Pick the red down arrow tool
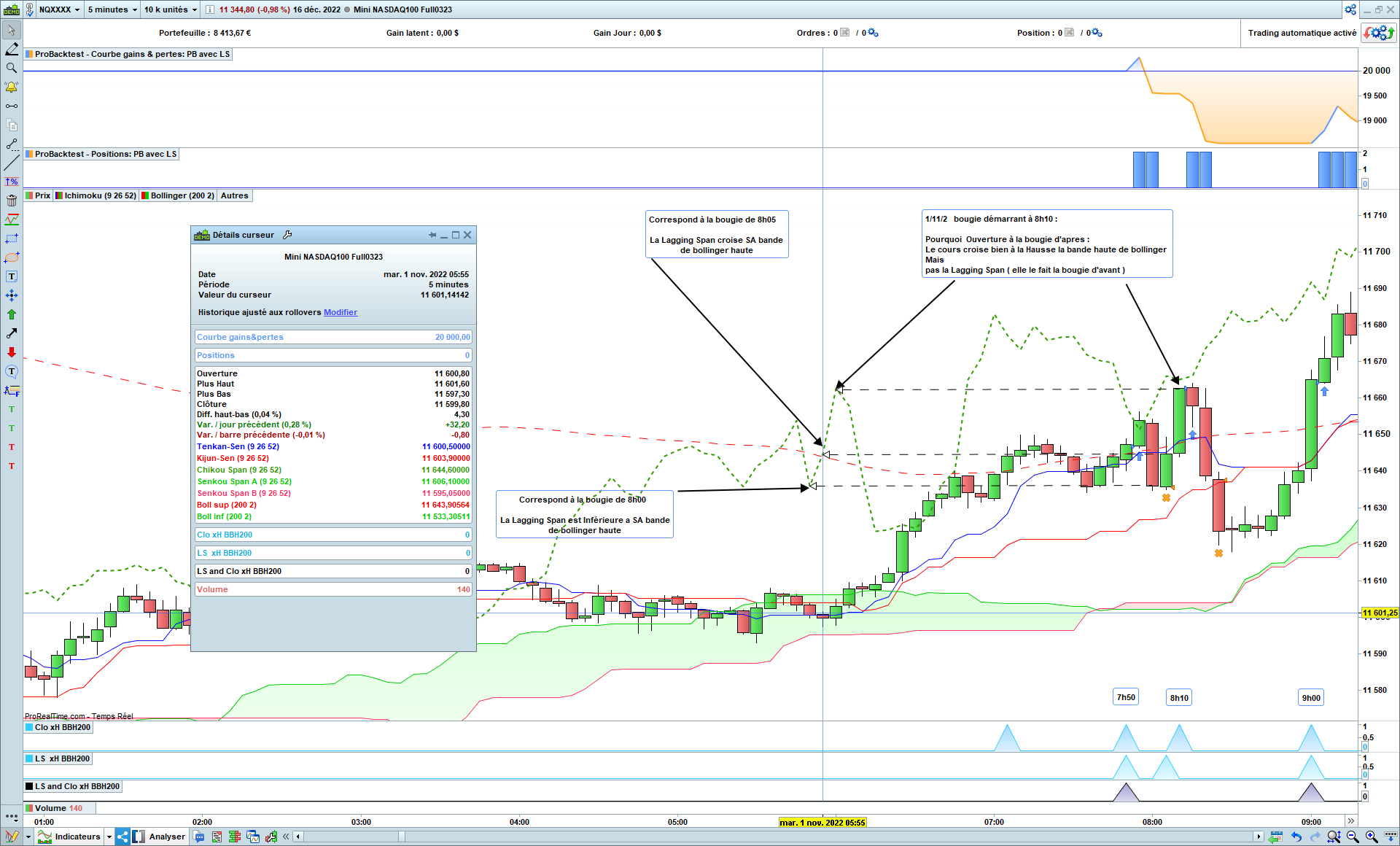The image size is (1400, 846). [x=12, y=352]
